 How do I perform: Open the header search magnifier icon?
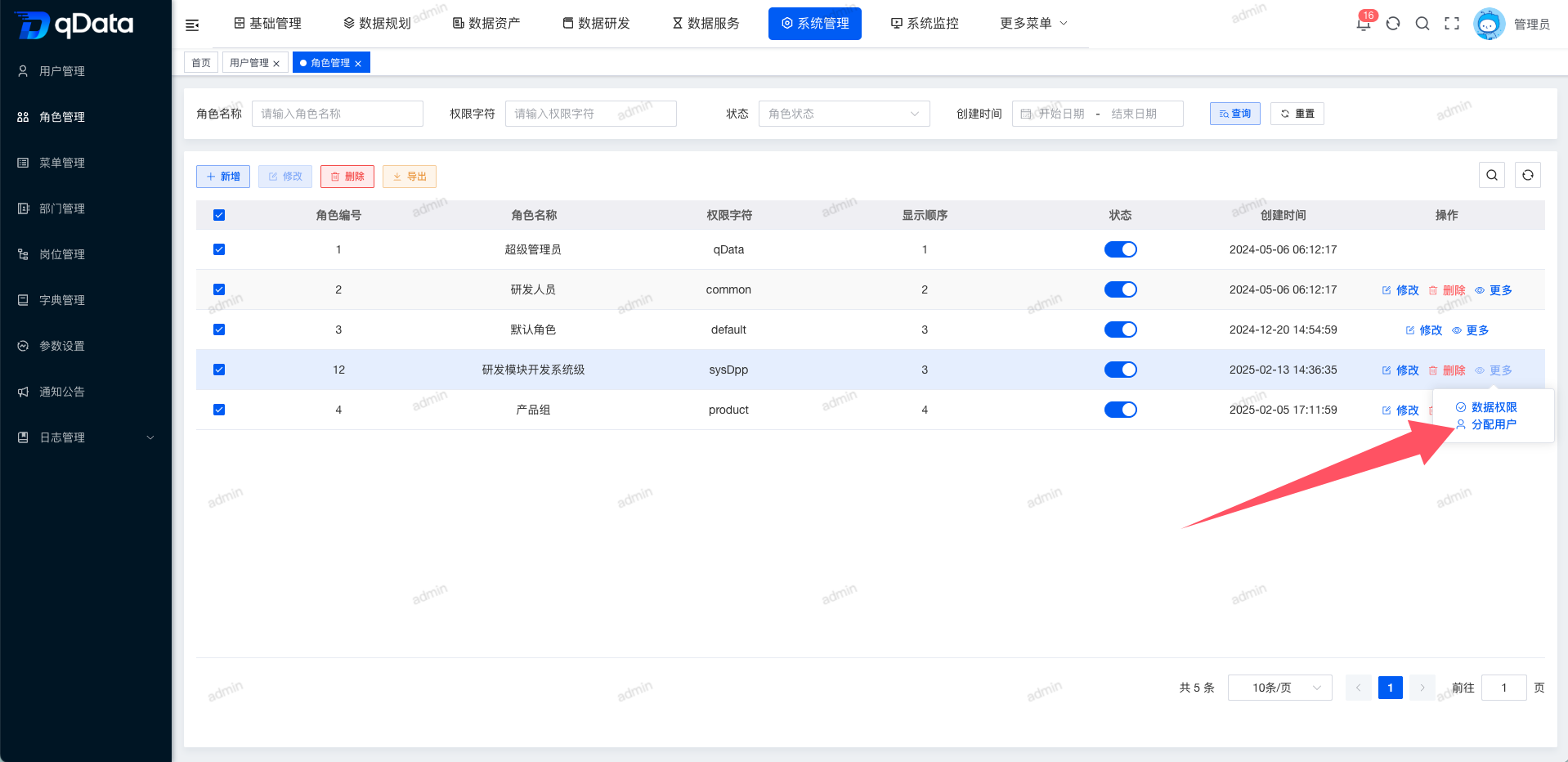coord(1422,24)
